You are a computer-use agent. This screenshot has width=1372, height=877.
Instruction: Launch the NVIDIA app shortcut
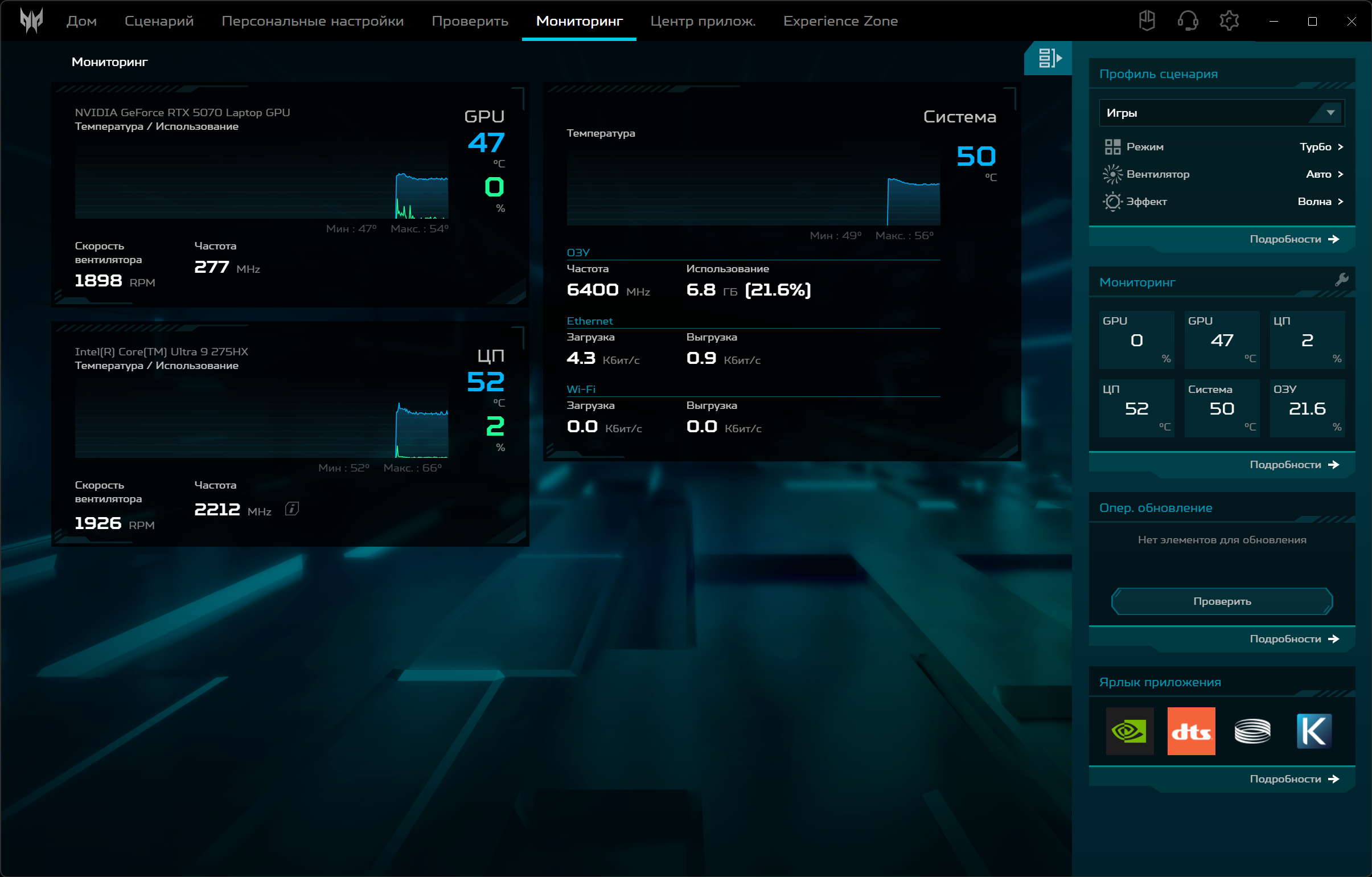1129,731
